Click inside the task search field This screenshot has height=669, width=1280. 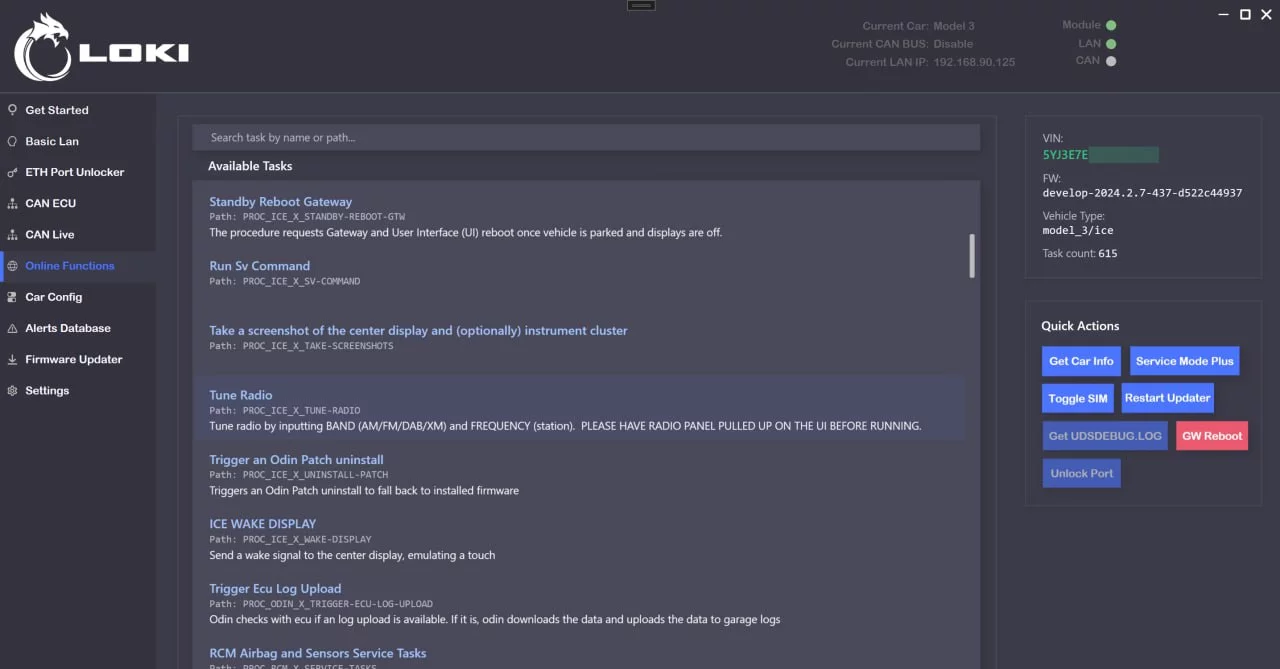click(585, 137)
